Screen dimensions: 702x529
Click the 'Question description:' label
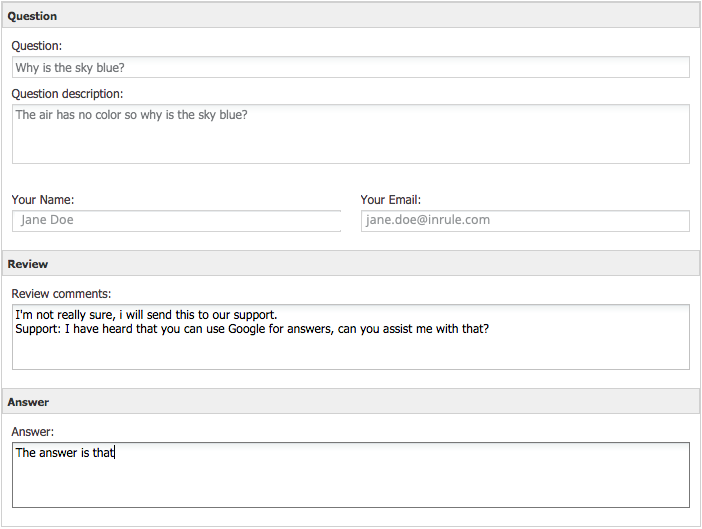(x=67, y=94)
